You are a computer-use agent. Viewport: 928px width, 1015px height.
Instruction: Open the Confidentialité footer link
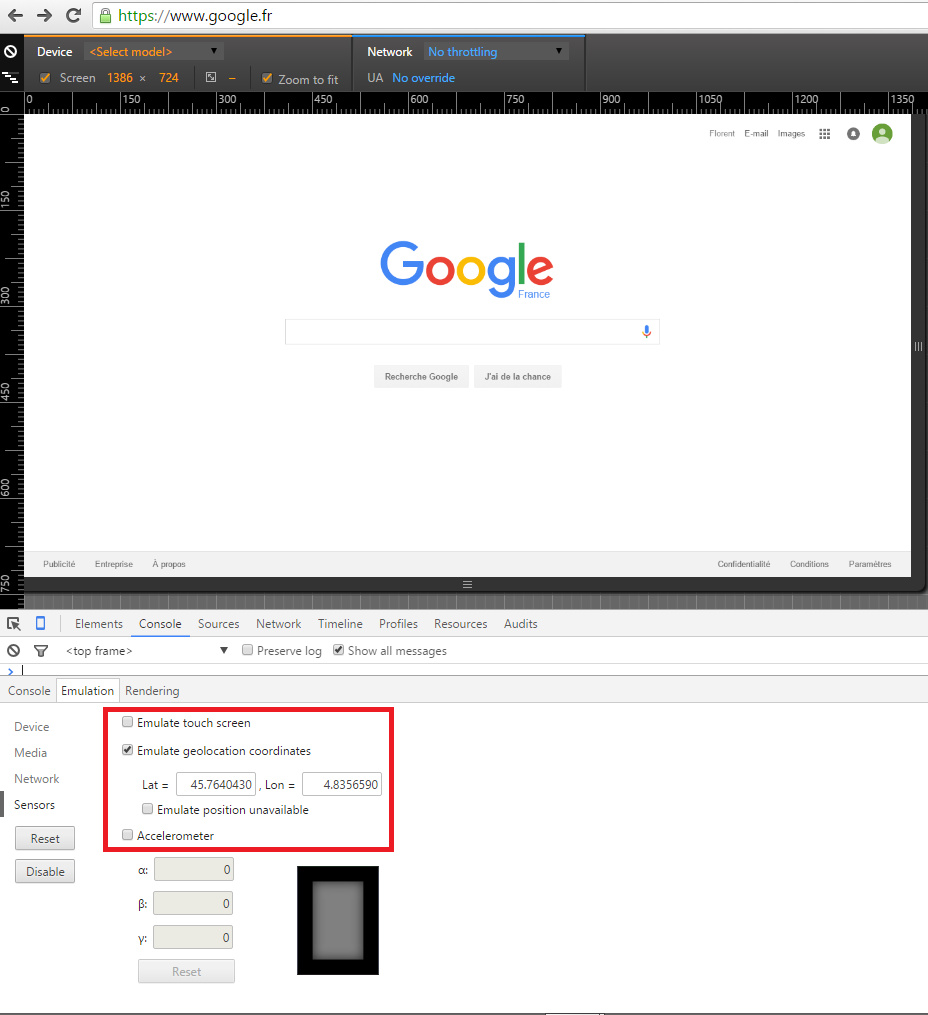click(x=744, y=564)
